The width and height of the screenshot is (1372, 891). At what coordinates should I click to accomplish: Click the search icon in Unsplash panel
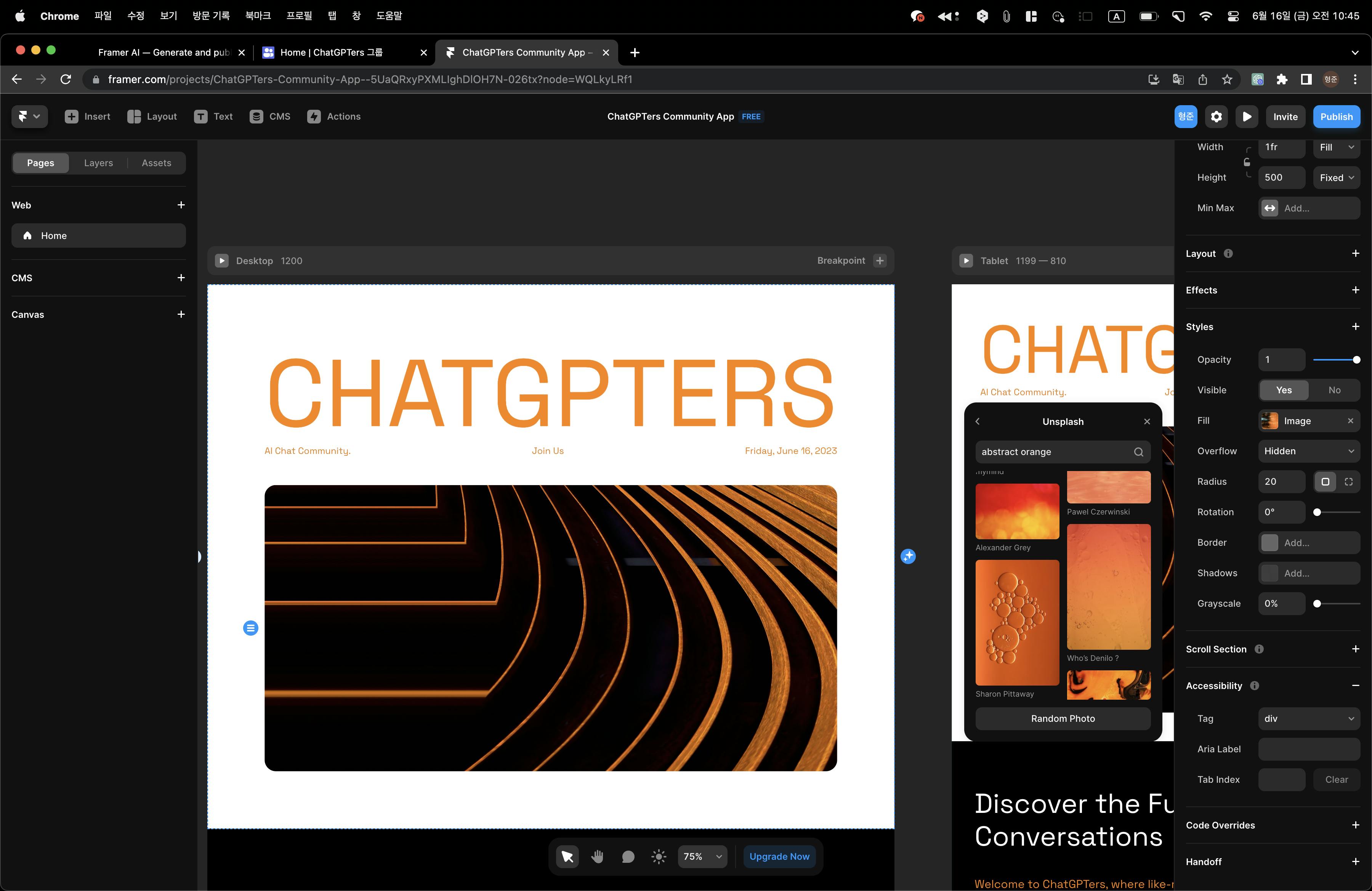[x=1138, y=452]
